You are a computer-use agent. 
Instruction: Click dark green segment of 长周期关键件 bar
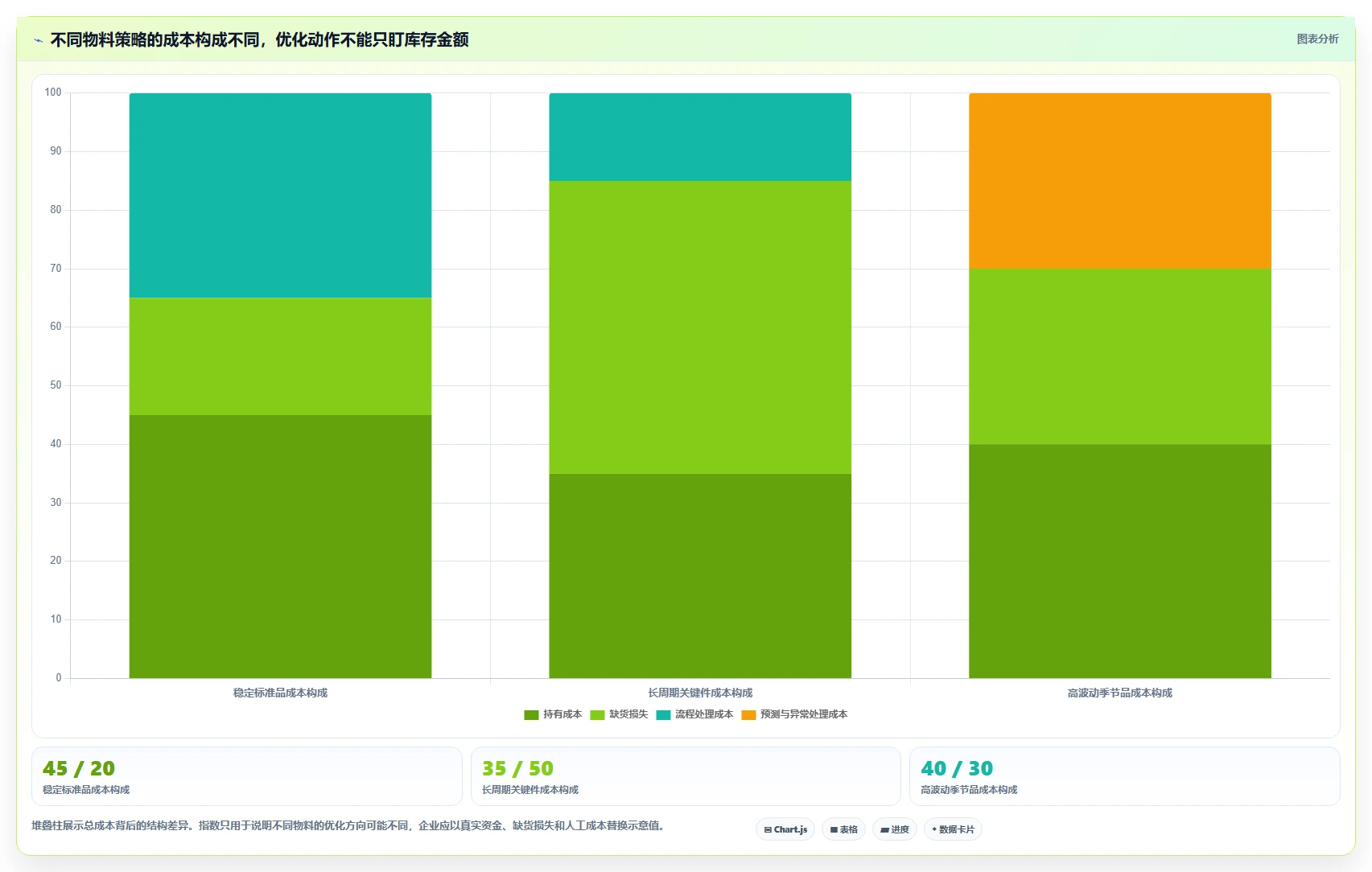coord(700,576)
